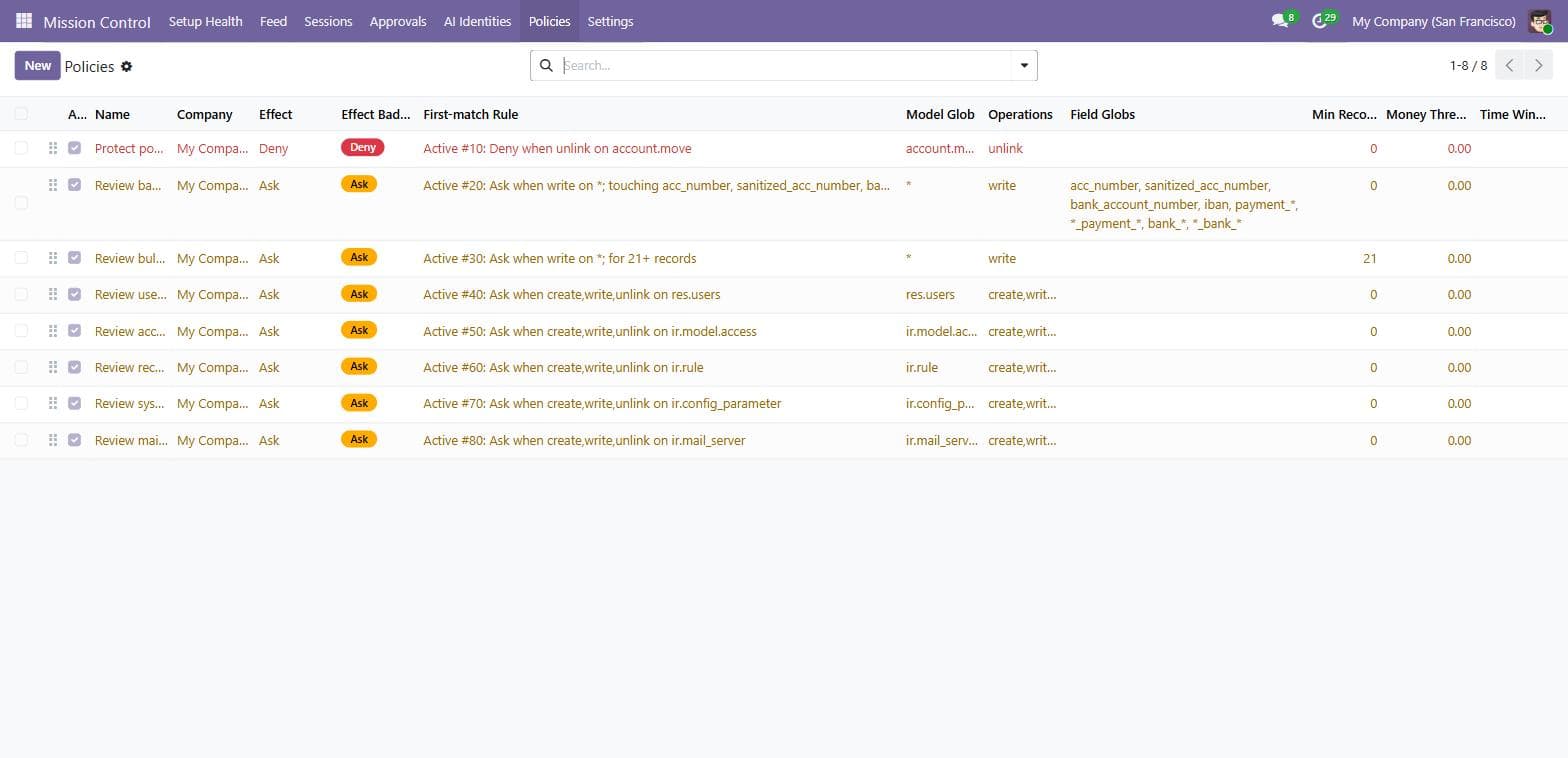1568x758 pixels.
Task: Grab the drag handle of the Review rec... row
Action: [x=53, y=367]
